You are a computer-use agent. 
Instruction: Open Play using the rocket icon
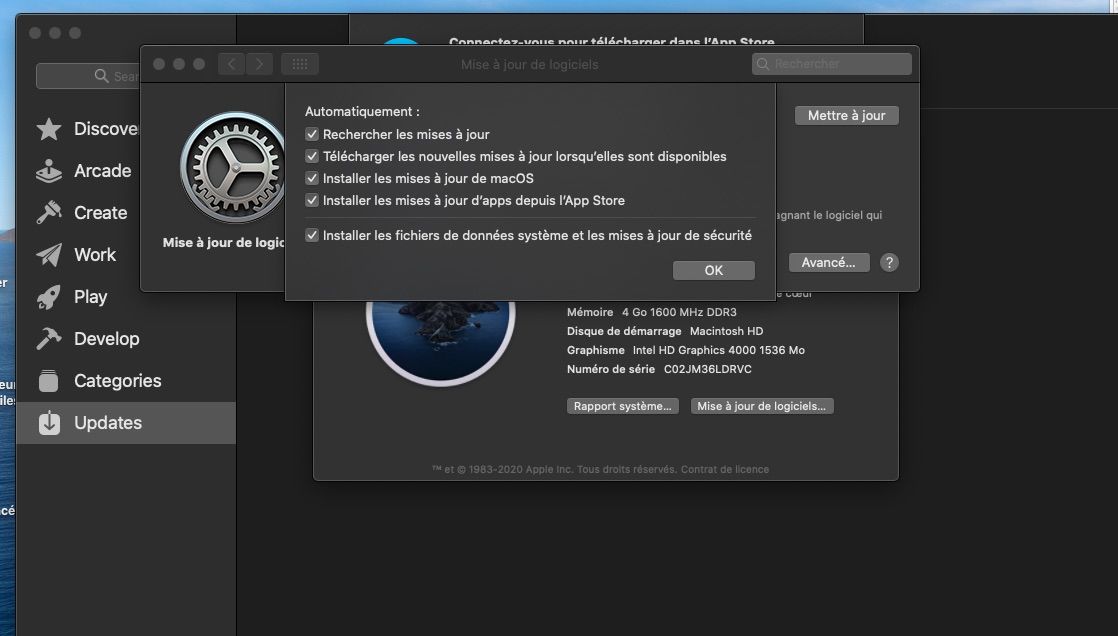48,297
